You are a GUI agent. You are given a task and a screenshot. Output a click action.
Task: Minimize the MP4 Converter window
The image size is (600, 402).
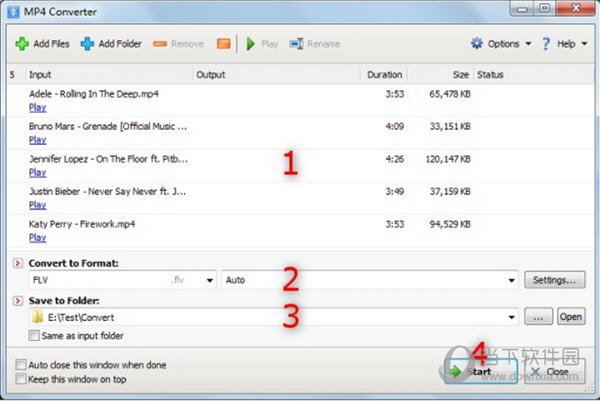pyautogui.click(x=522, y=9)
